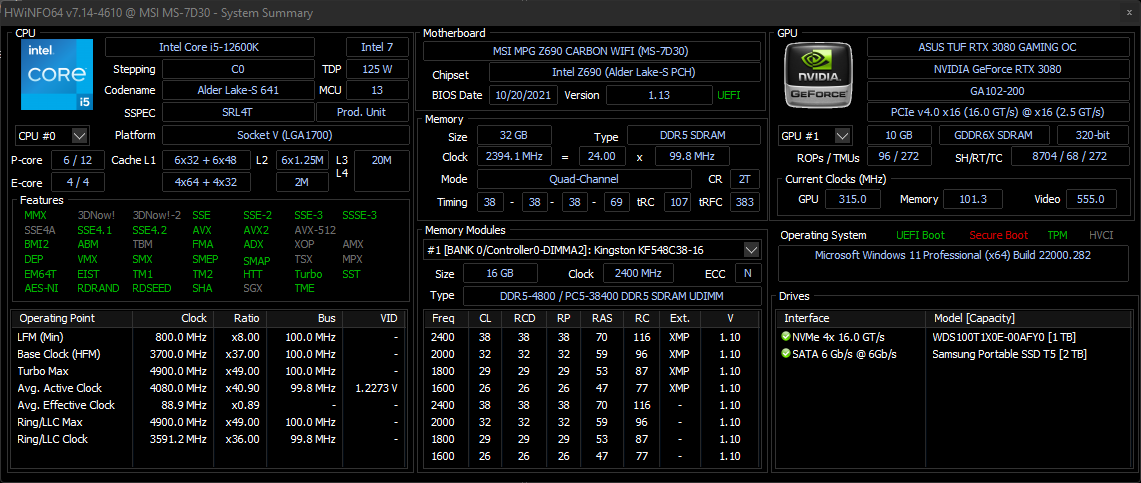Click the Freq column header in timings table
The height and width of the screenshot is (483, 1141).
click(443, 319)
